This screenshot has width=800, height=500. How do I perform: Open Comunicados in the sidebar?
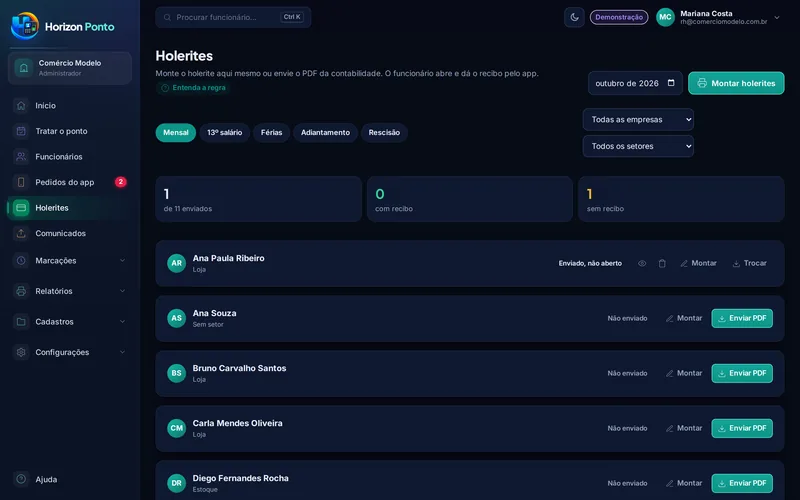click(69, 233)
